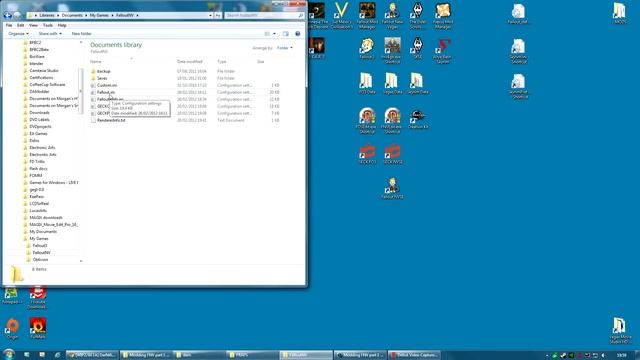Select My Games in the navigation tree

click(39, 239)
